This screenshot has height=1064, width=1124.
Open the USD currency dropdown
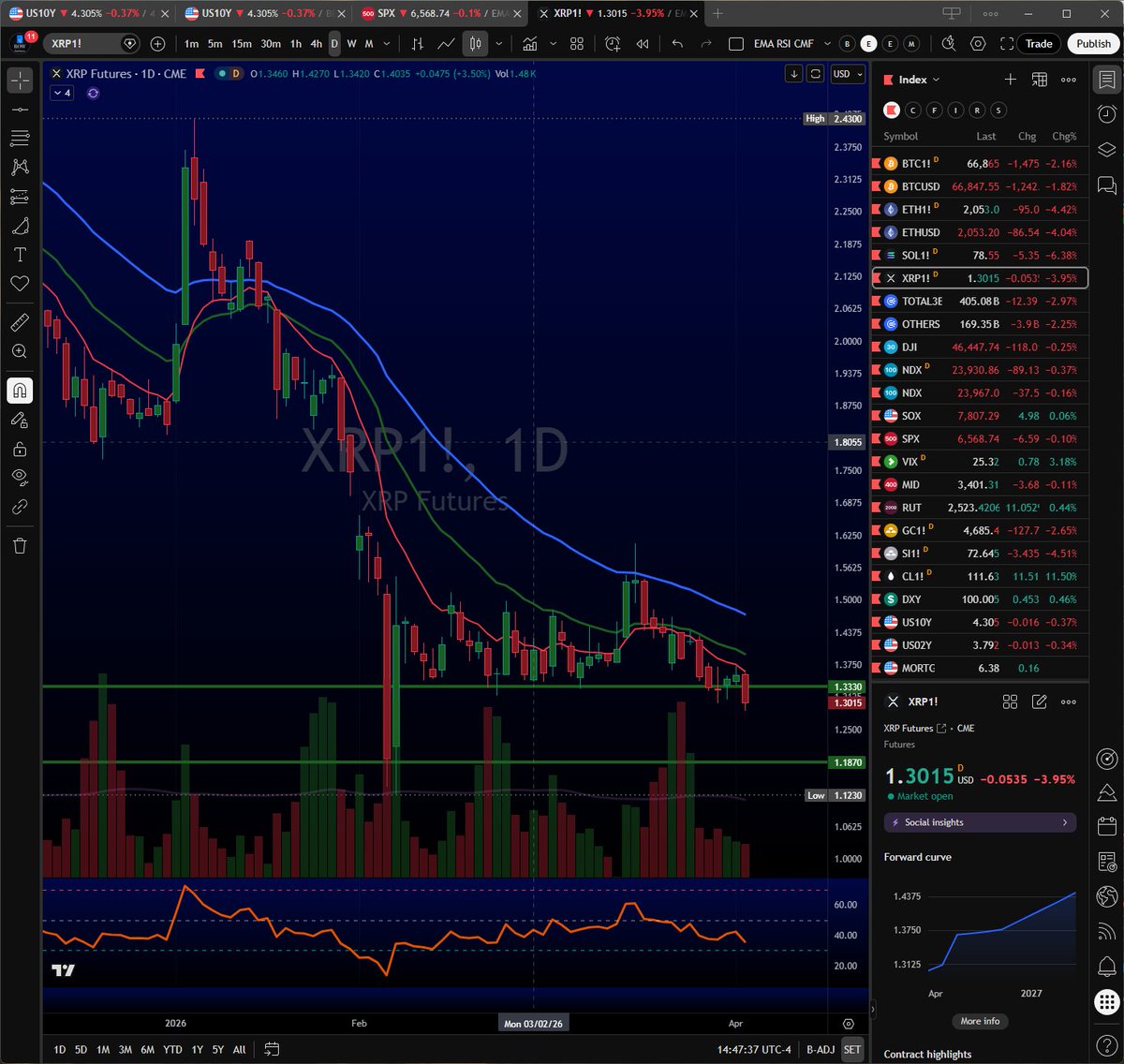point(847,74)
